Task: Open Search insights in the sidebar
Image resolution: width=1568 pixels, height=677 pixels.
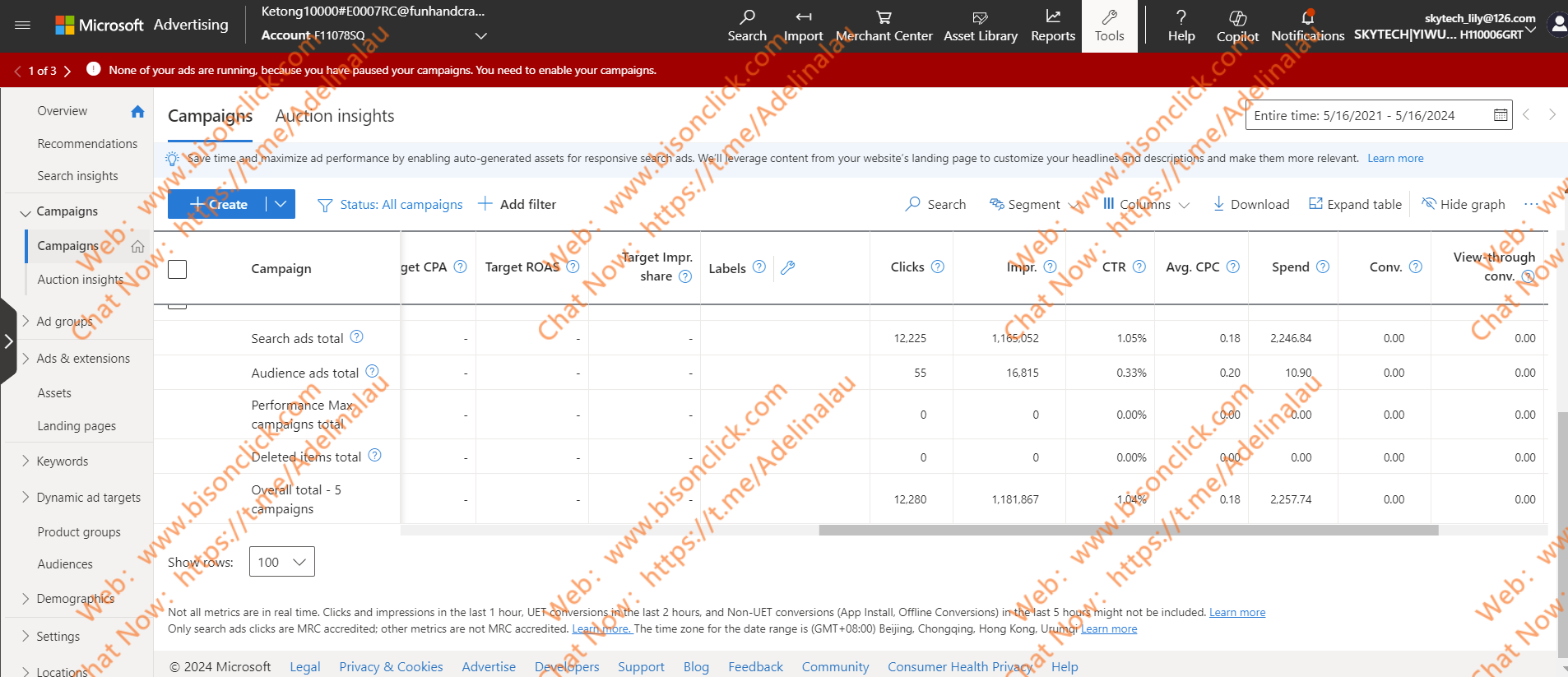Action: tap(77, 176)
